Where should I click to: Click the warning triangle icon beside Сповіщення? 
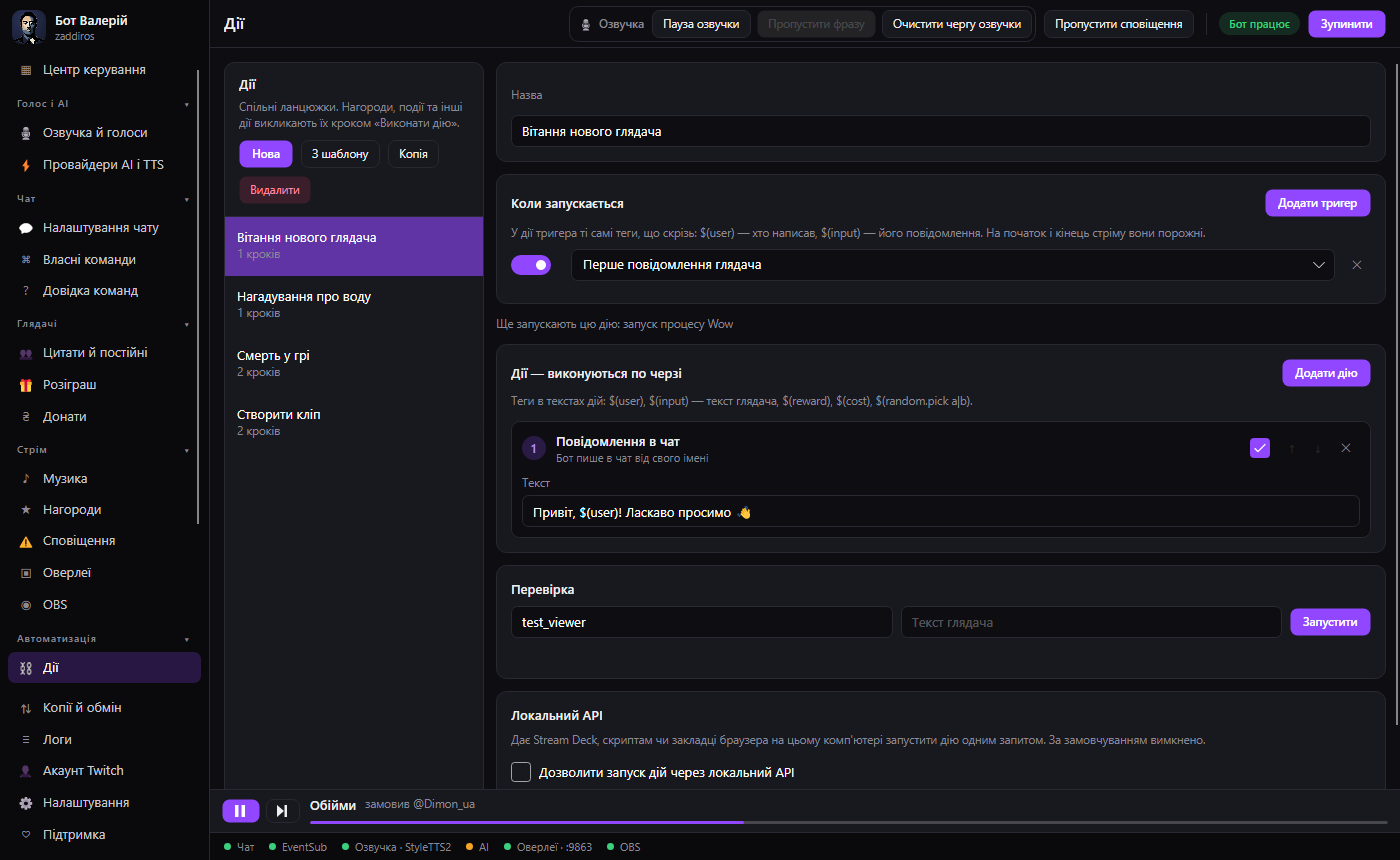point(26,541)
